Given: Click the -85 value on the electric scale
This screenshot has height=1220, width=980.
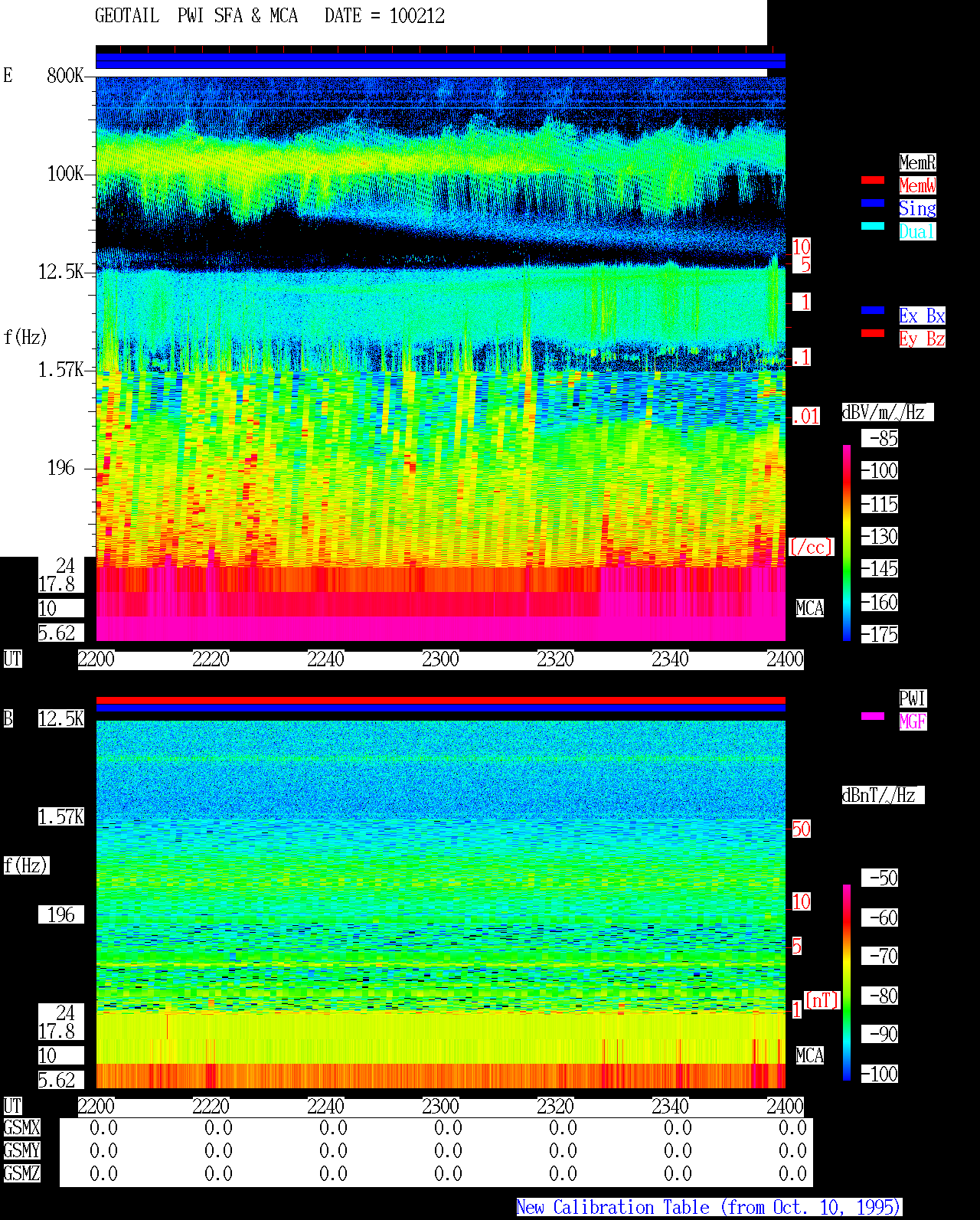Looking at the screenshot, I should pos(880,438).
